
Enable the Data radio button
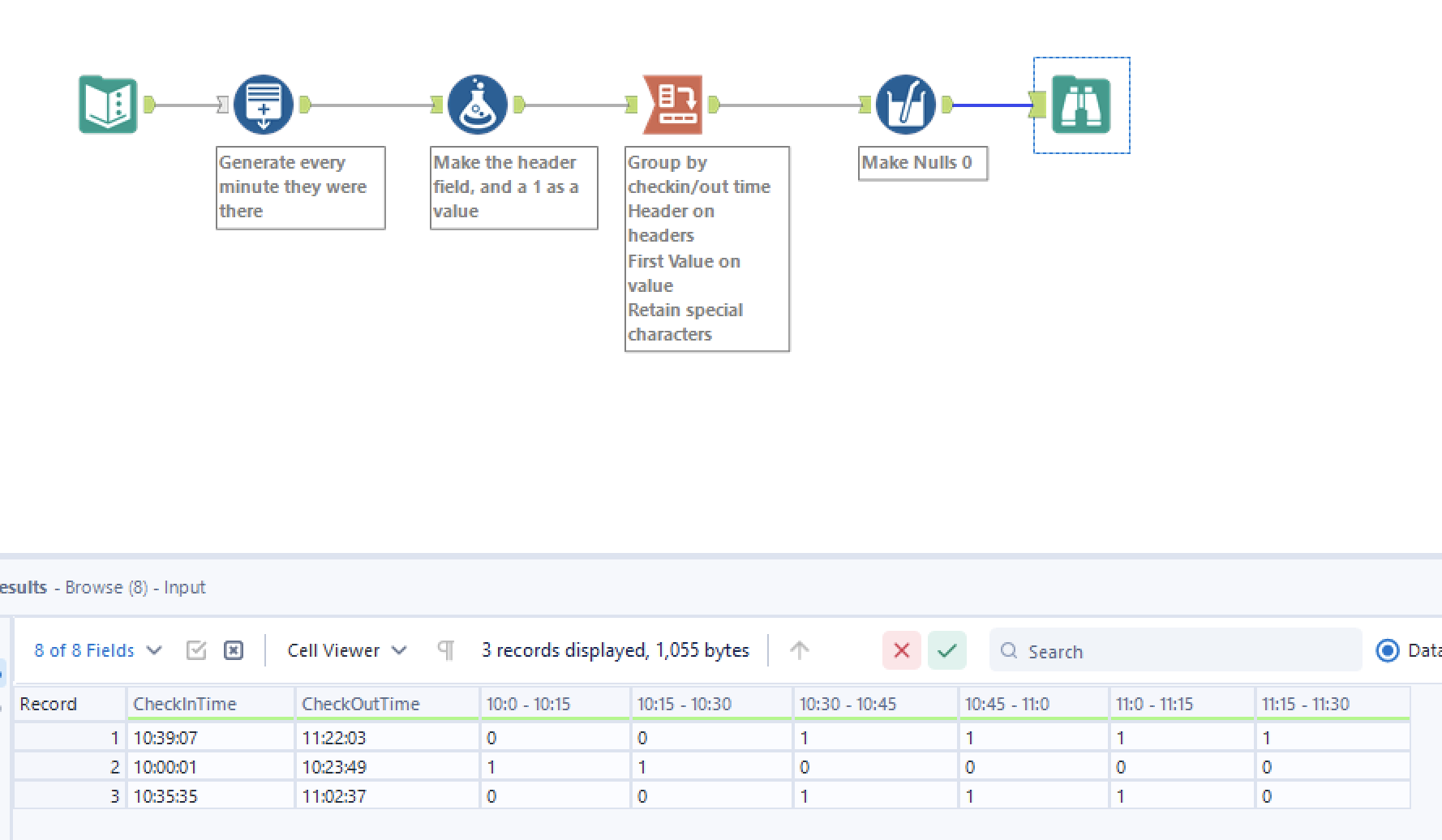tap(1387, 650)
